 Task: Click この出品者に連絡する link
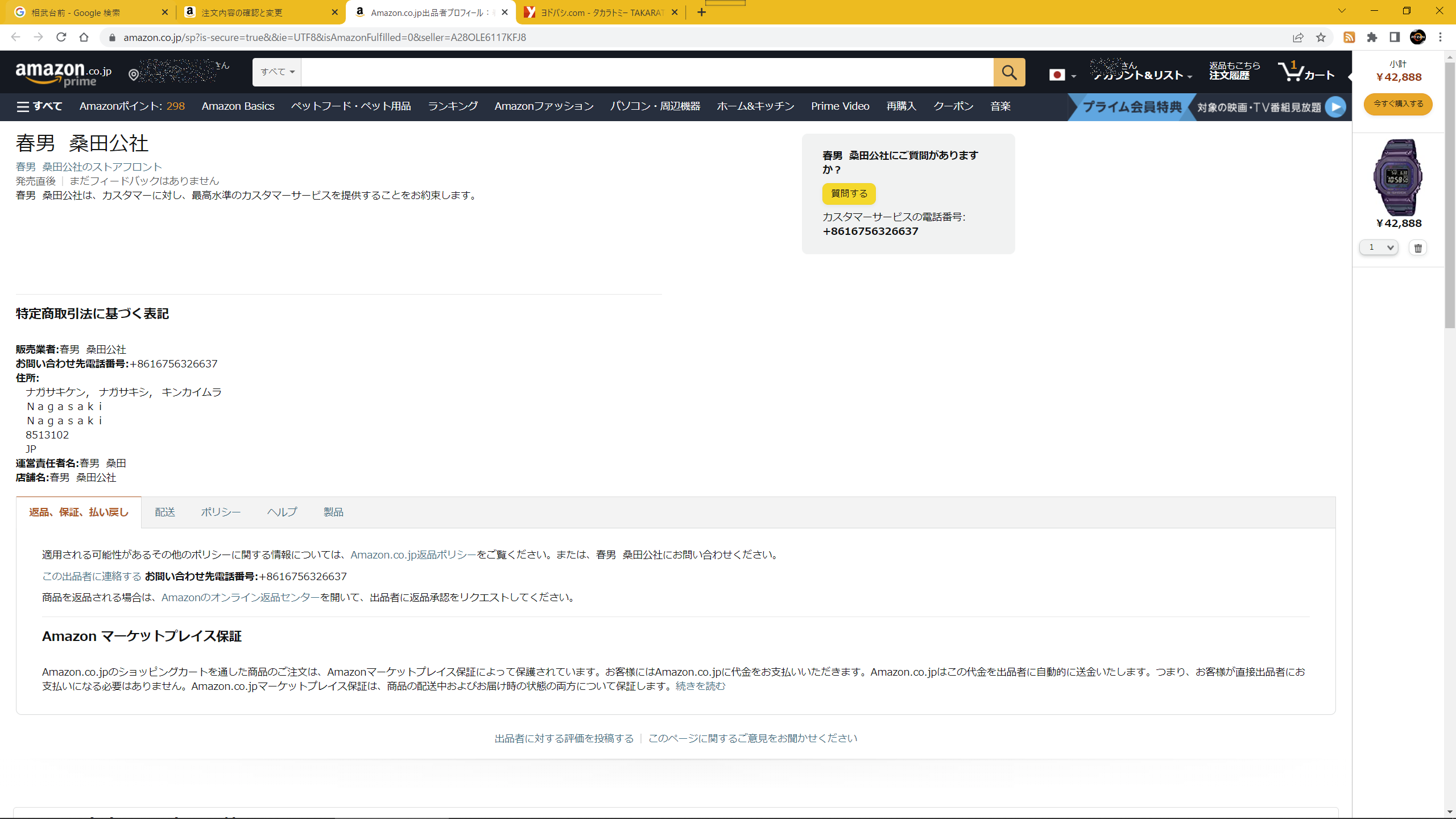click(92, 576)
